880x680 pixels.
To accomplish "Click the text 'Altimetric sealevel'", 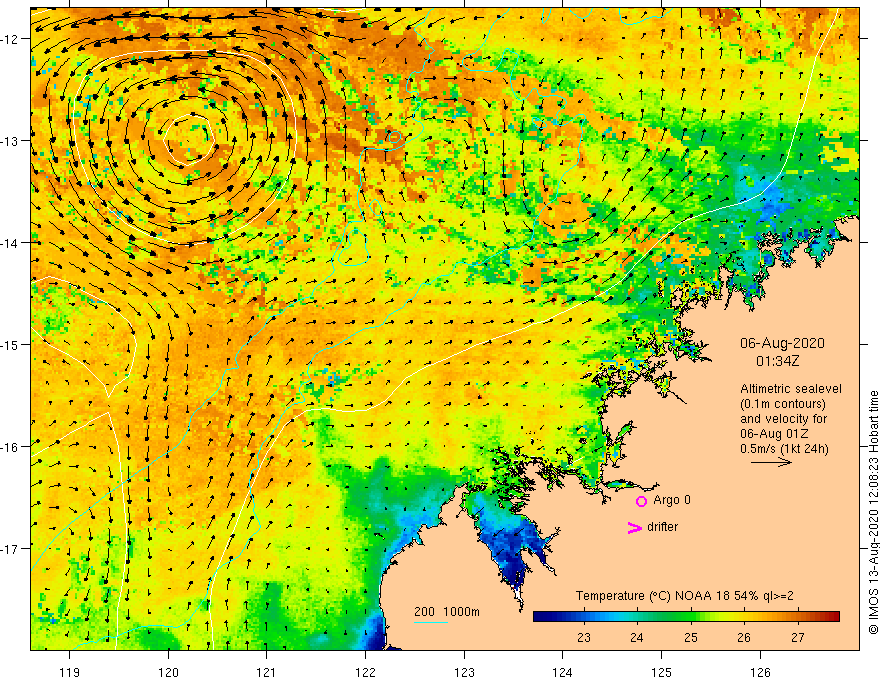I will tap(791, 389).
